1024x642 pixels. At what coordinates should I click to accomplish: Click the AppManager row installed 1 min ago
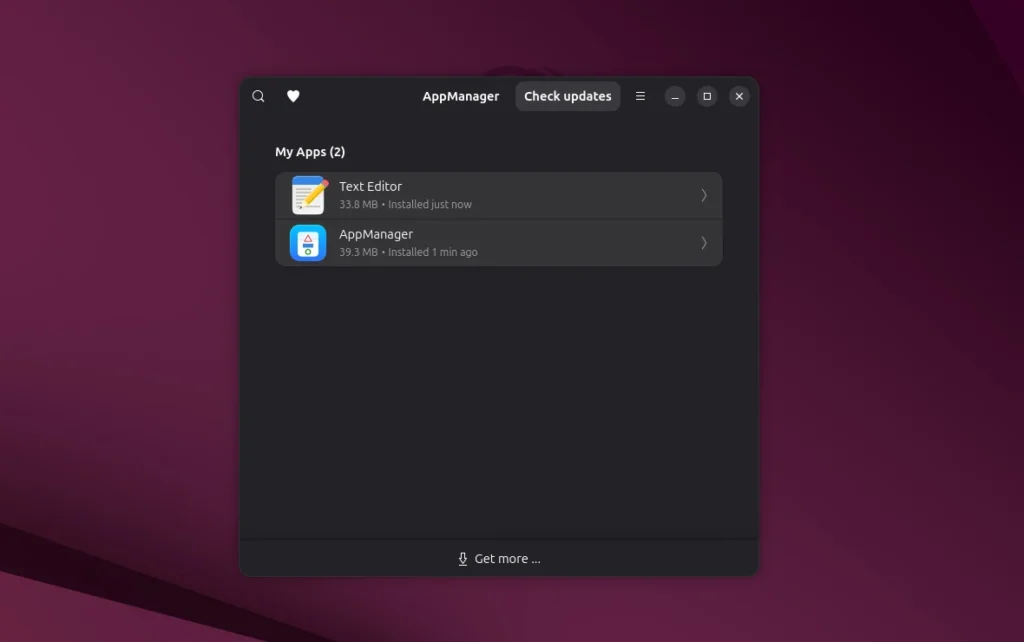[x=499, y=242]
